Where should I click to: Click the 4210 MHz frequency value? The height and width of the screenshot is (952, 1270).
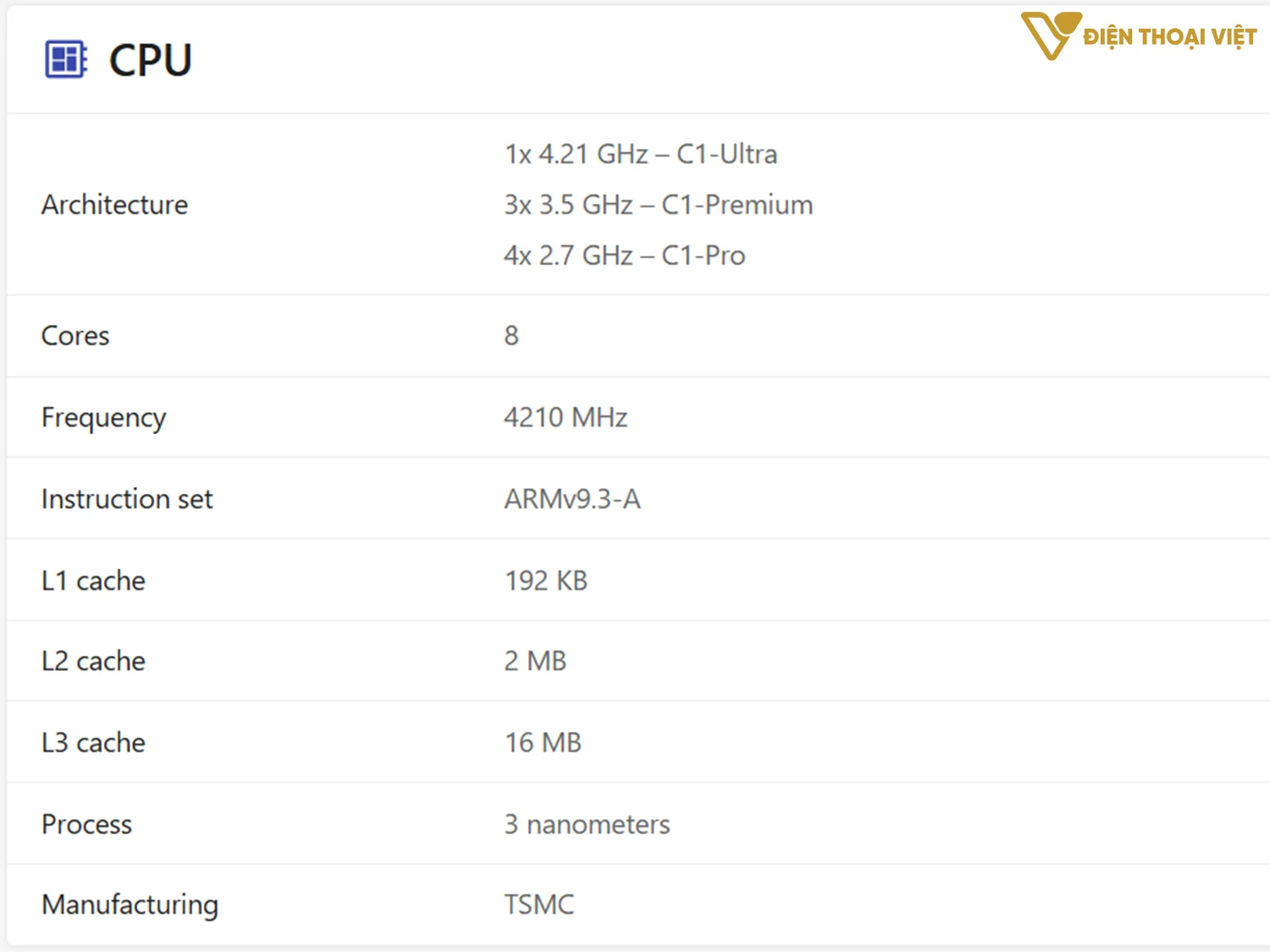coord(566,417)
